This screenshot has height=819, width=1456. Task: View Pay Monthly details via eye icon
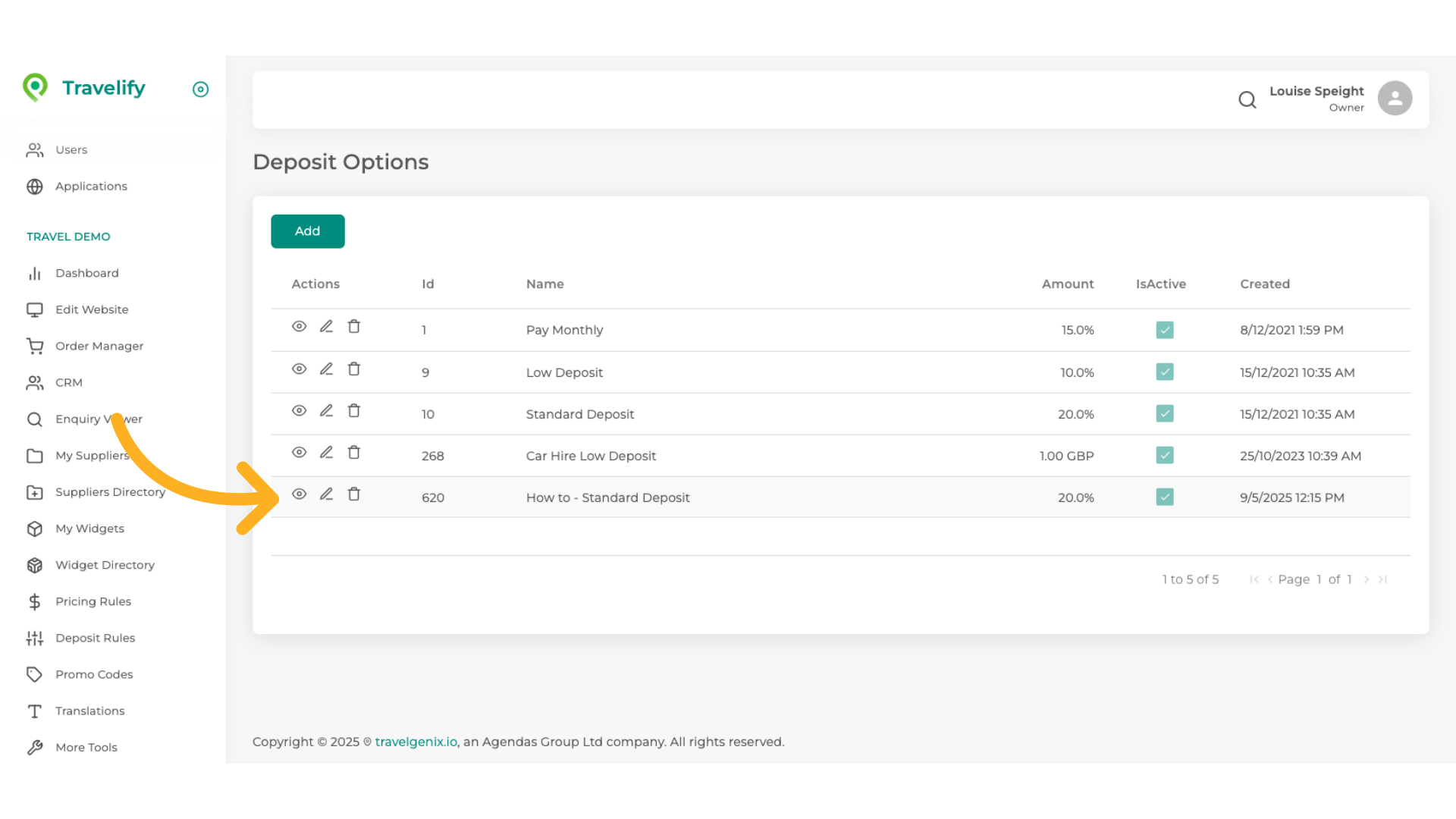click(299, 327)
